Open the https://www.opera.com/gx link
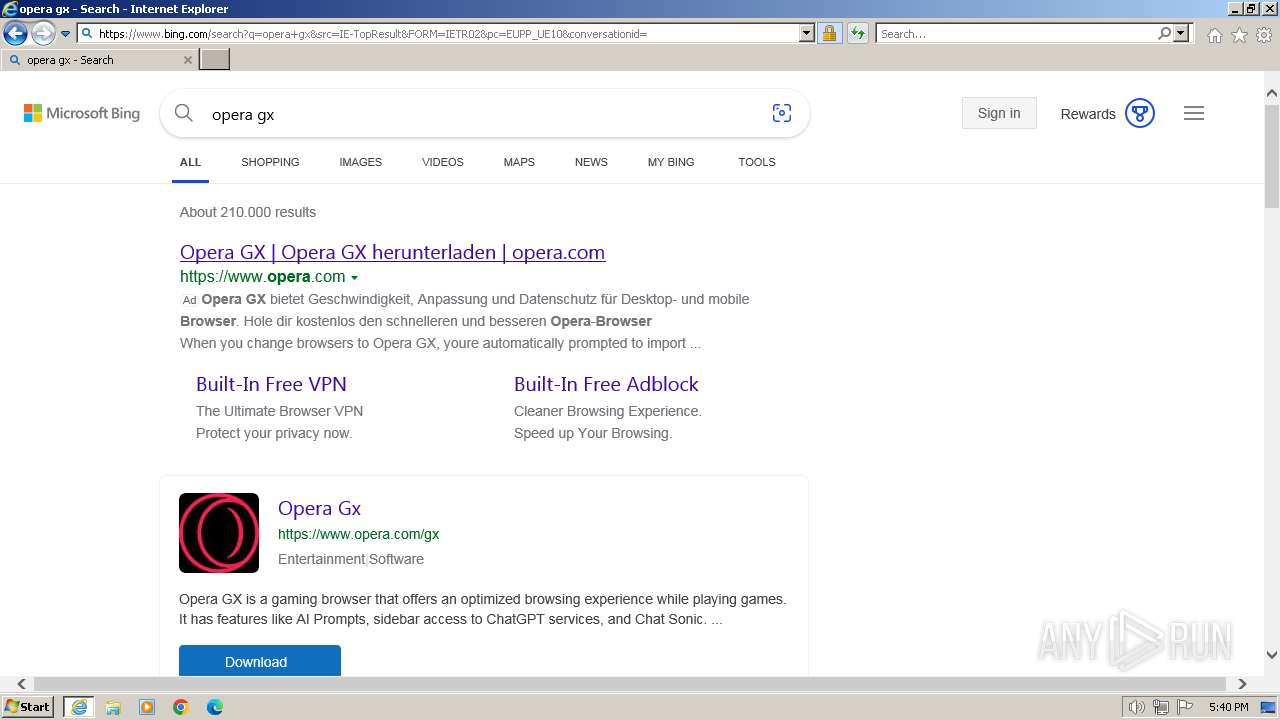 tap(358, 534)
